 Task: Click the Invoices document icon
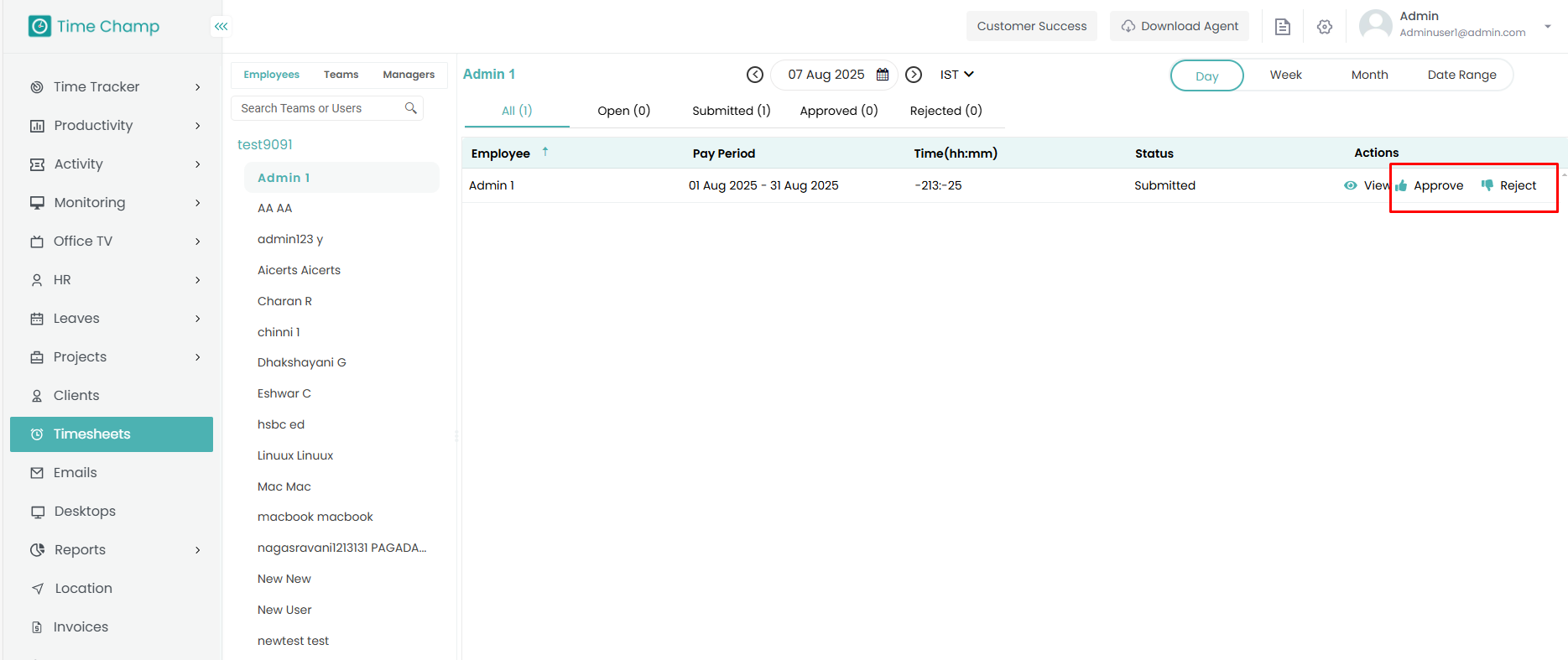37,627
